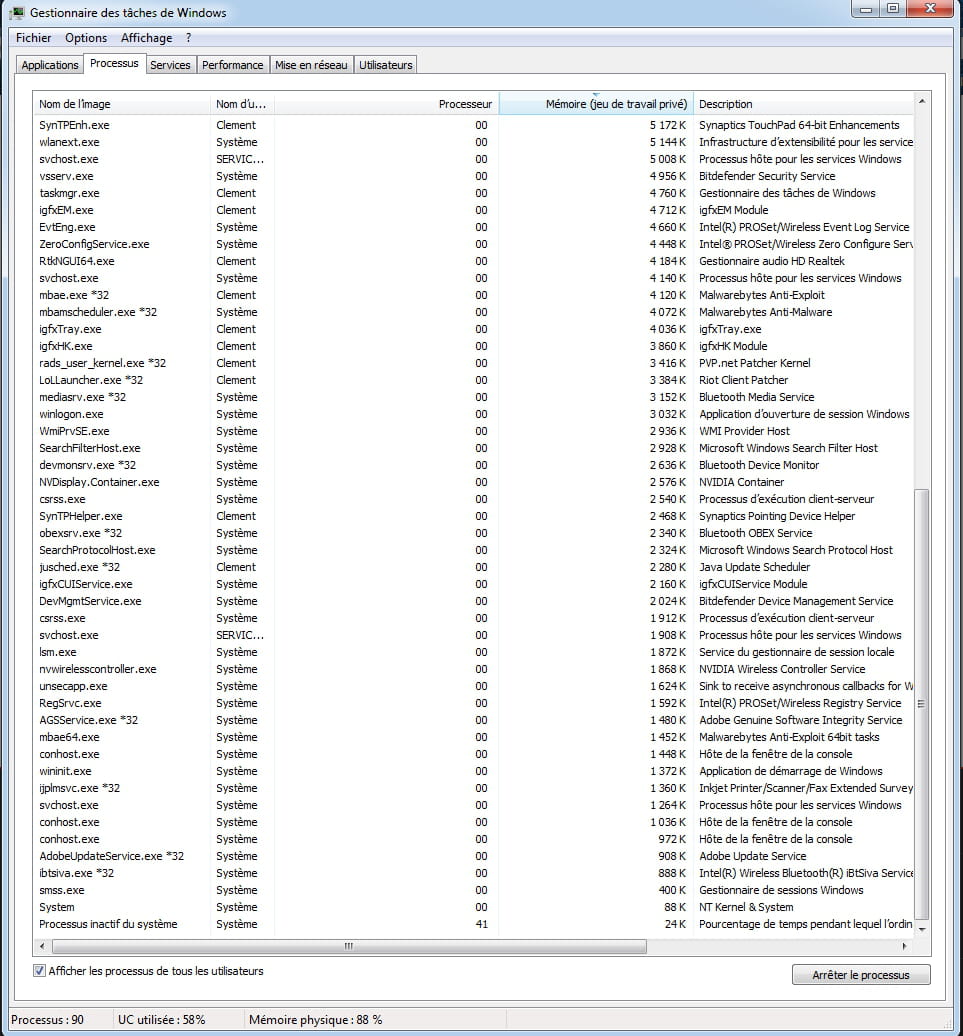
Task: Select the winlogon.exe process
Action: coord(473,414)
